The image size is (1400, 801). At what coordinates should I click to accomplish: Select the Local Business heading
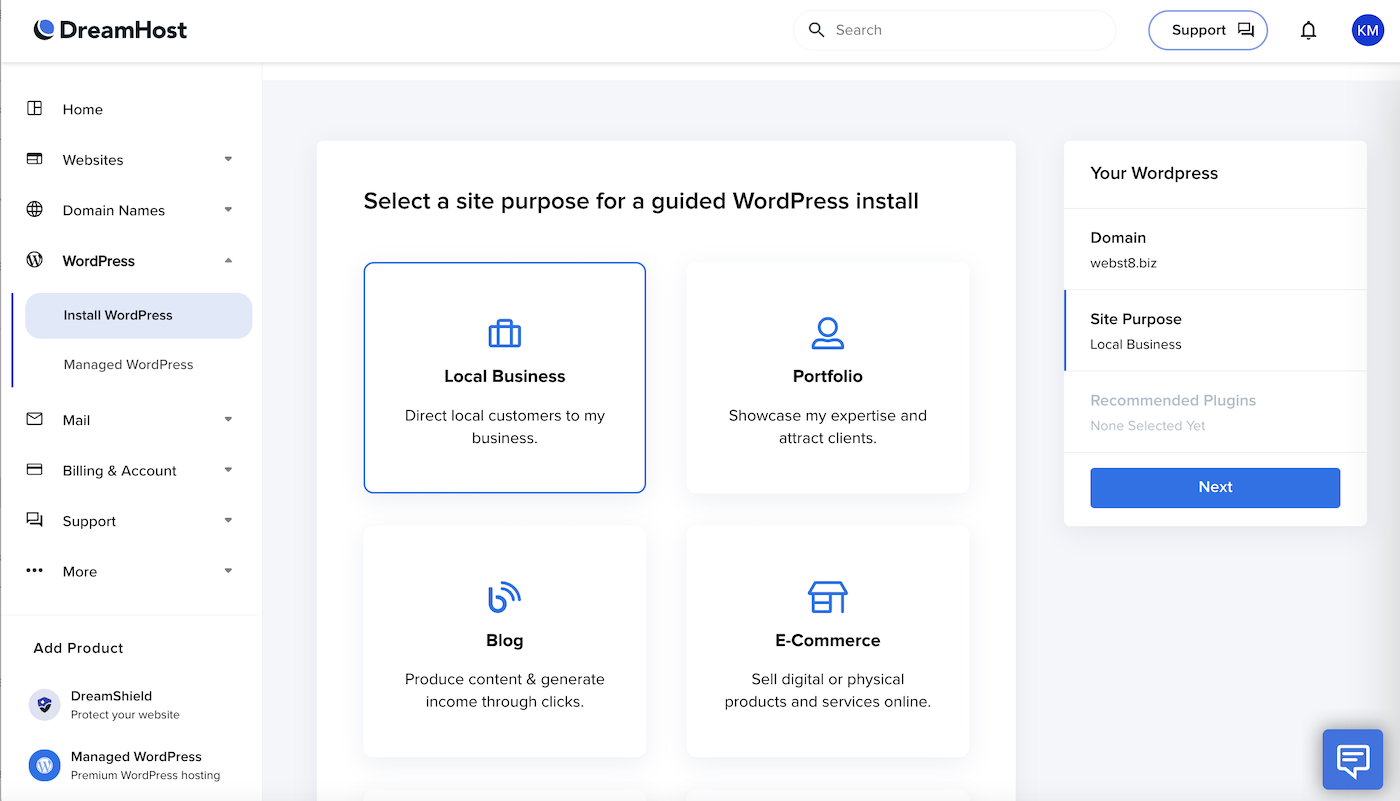click(504, 376)
